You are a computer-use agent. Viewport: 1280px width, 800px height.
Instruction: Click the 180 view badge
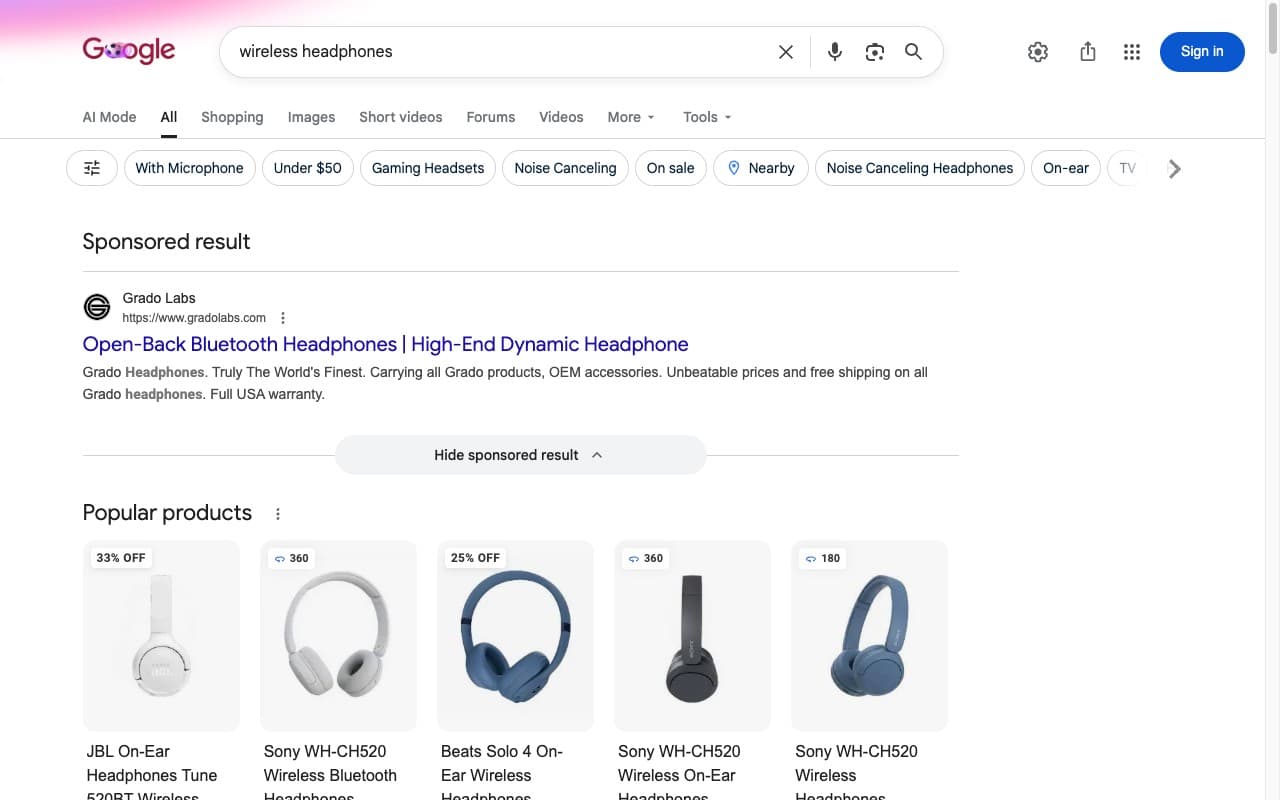(x=821, y=558)
